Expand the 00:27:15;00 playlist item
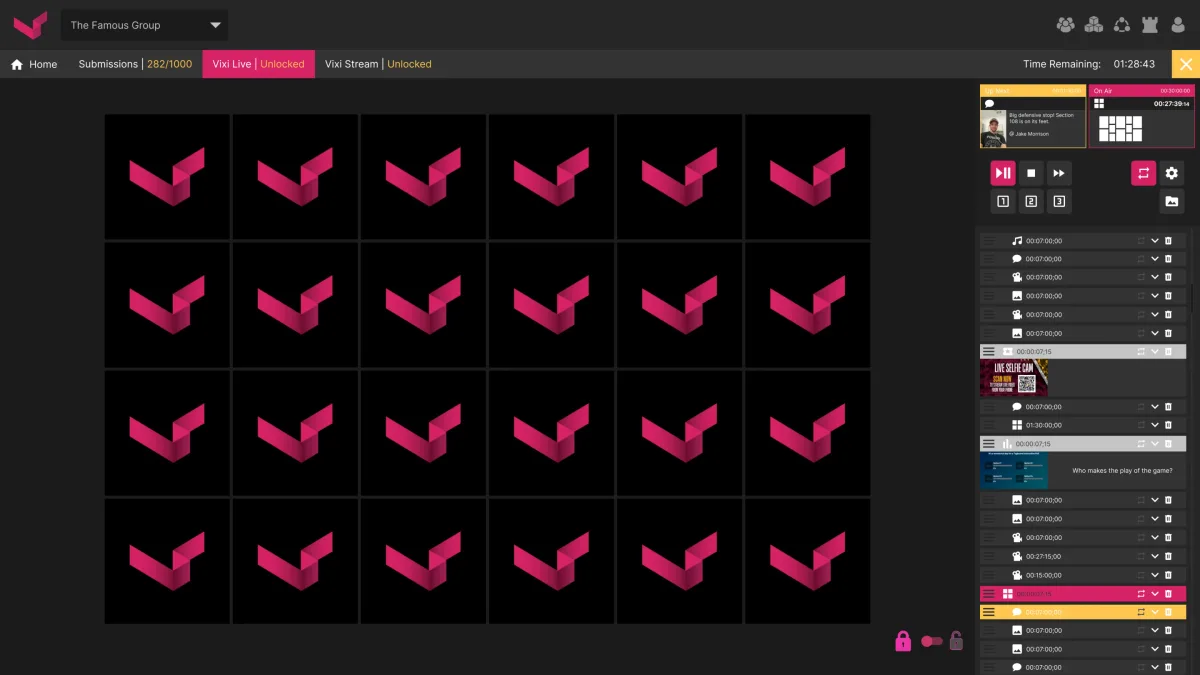This screenshot has width=1200, height=675. pyautogui.click(x=1154, y=556)
